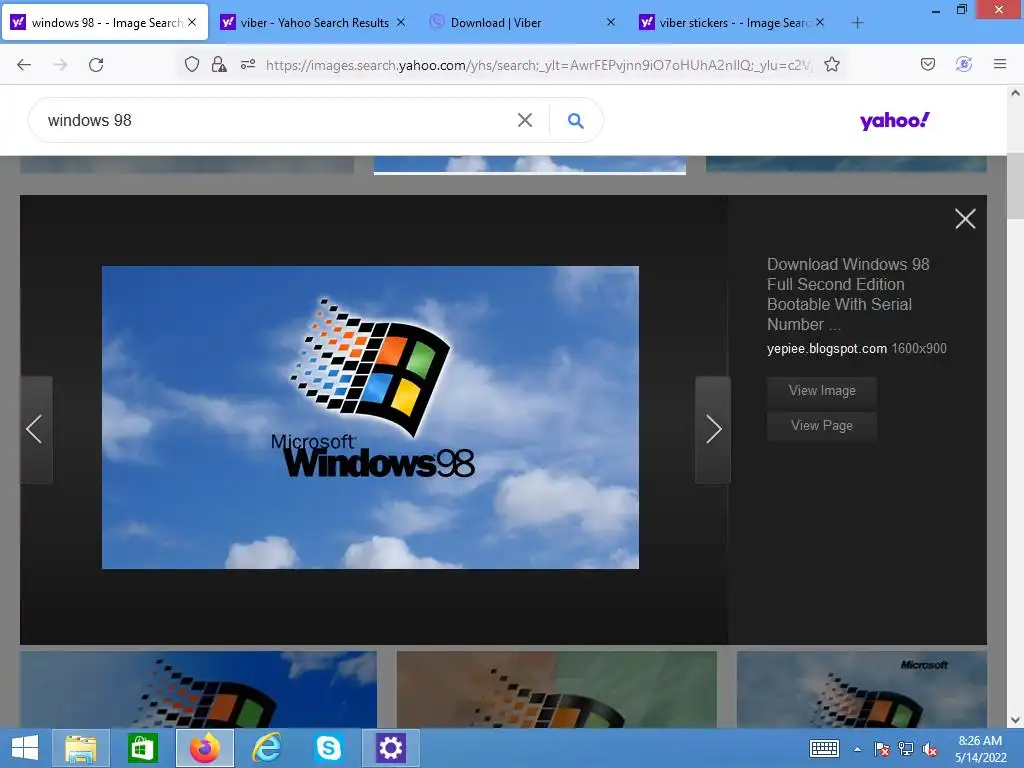Show the next image with the right arrow
Viewport: 1024px width, 768px height.
[713, 429]
